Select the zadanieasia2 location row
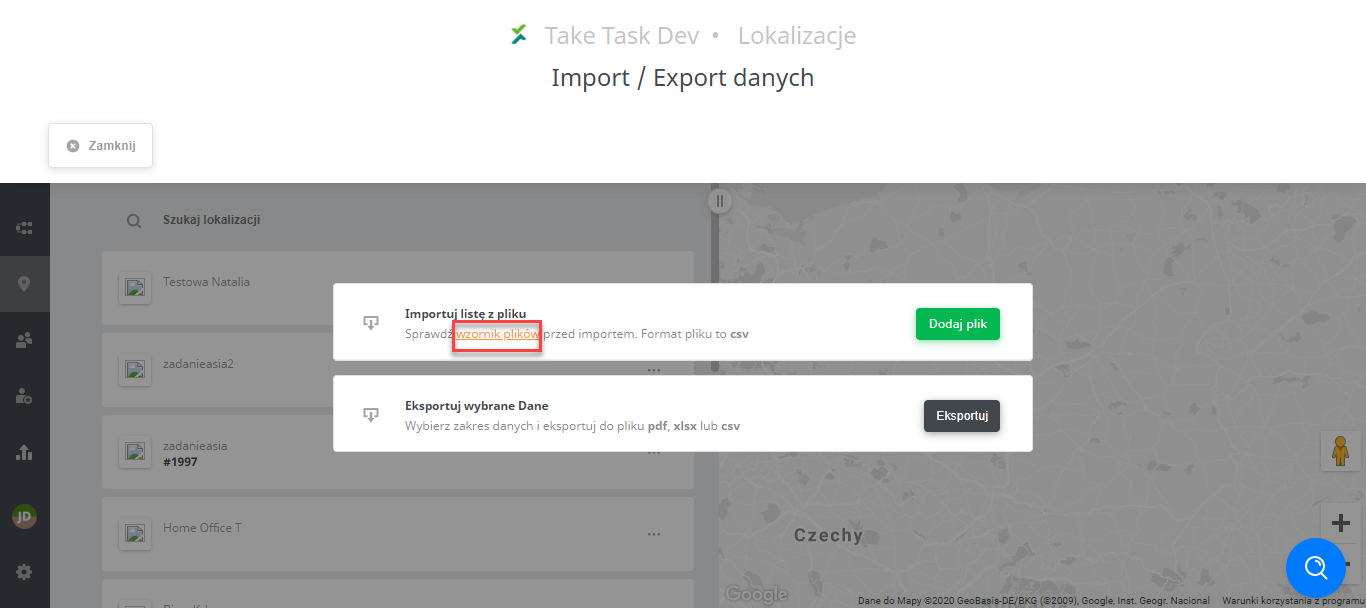 coord(398,369)
